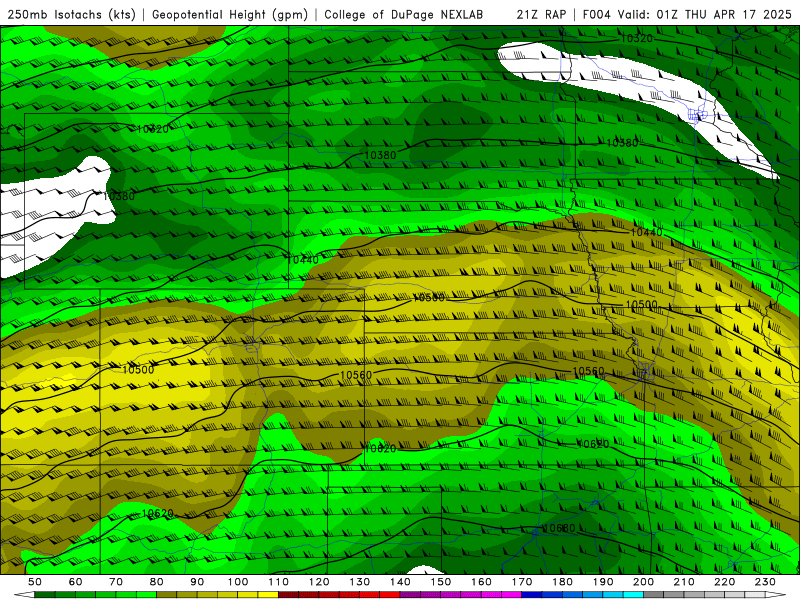The image size is (800, 600).
Task: Click the 10380 contour label inside the white patch
Action: click(119, 196)
